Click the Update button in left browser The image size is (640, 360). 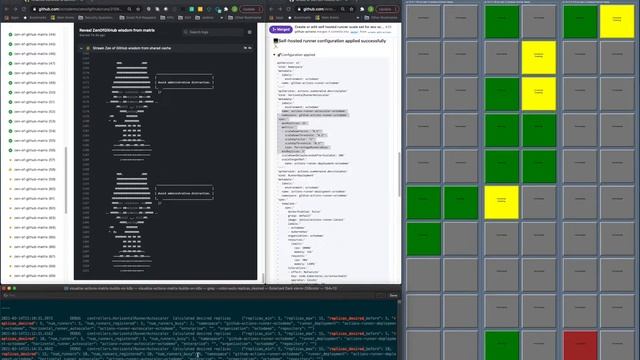251,9
